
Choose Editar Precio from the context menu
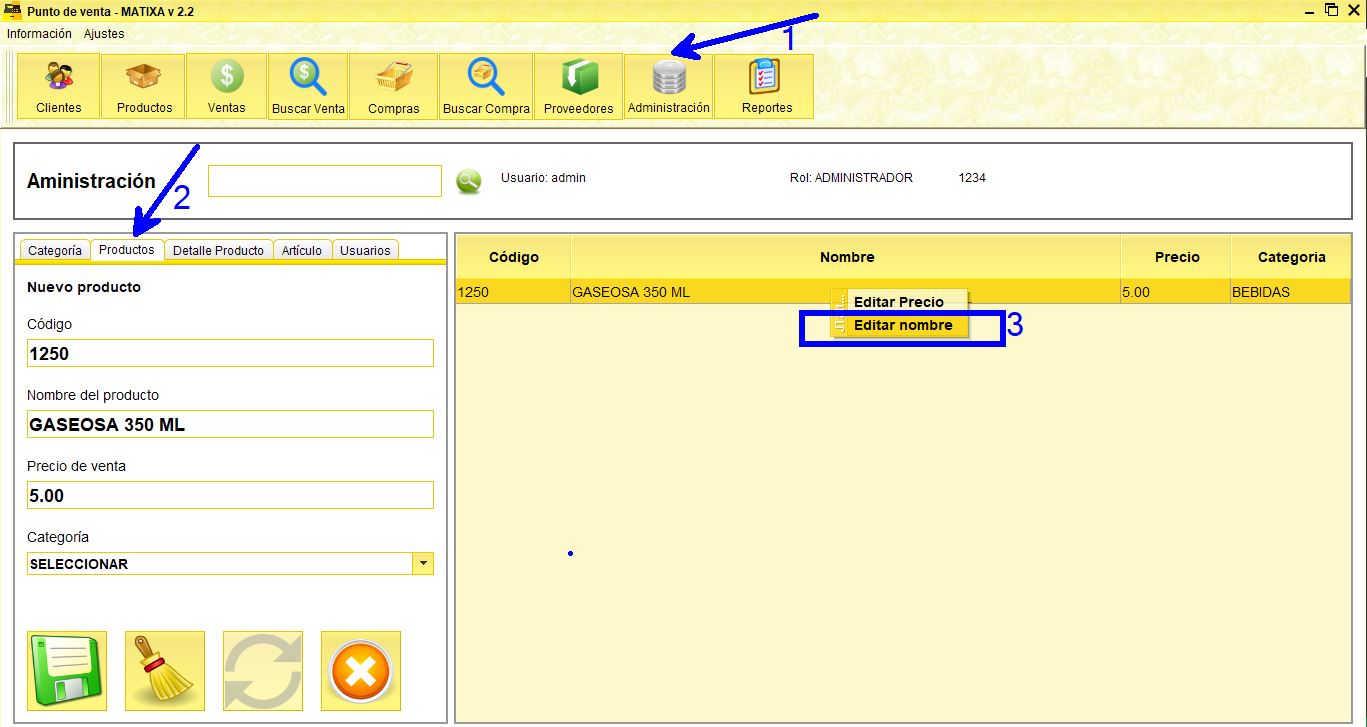click(x=897, y=302)
